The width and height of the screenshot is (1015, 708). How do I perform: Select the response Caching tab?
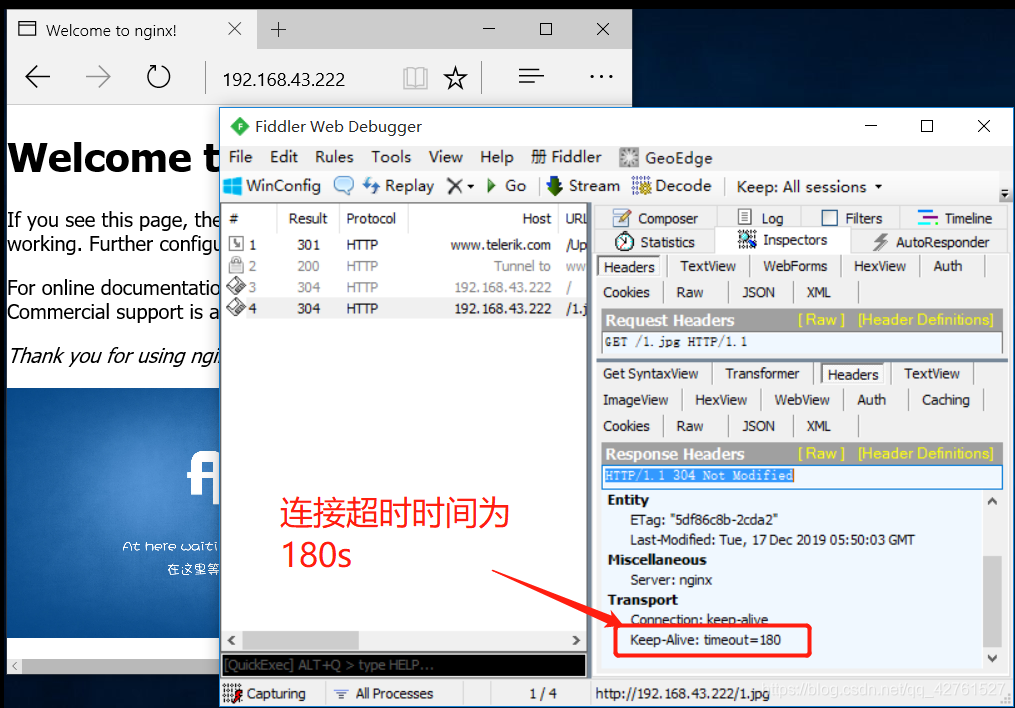(945, 400)
